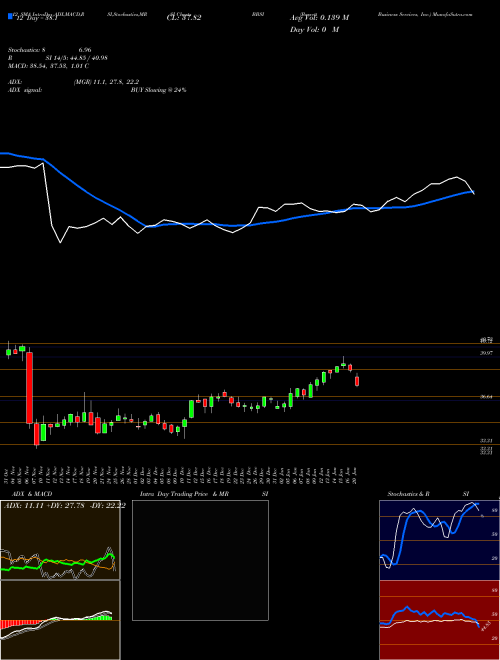Click the 36.64 price axis label

click(x=486, y=397)
